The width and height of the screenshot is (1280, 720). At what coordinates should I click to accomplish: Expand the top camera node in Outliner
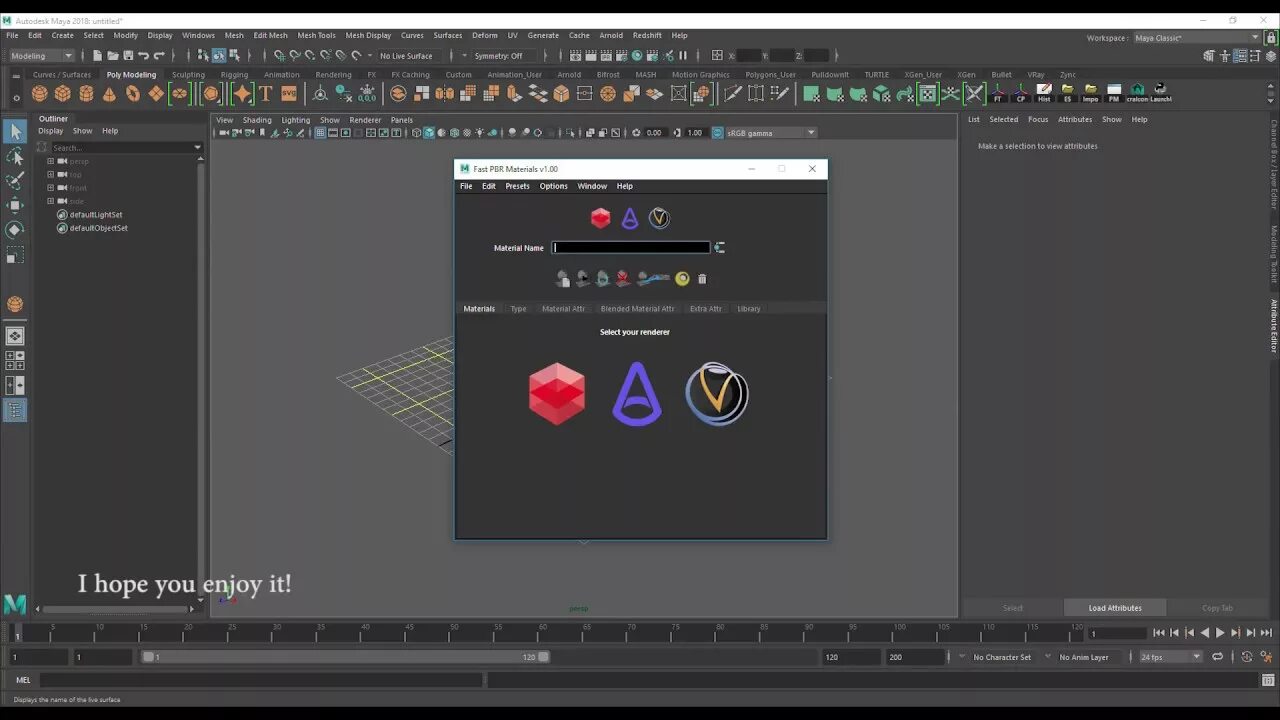[x=50, y=174]
